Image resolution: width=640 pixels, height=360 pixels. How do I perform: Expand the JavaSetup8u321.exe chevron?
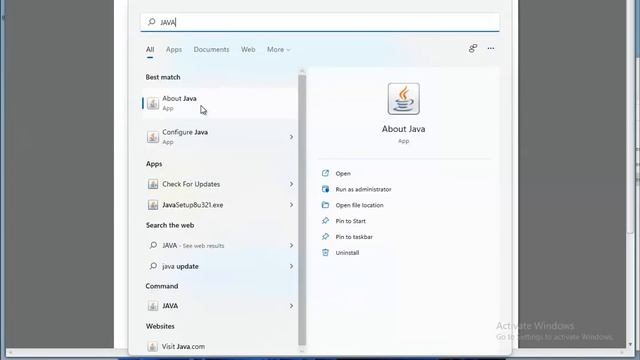point(291,205)
